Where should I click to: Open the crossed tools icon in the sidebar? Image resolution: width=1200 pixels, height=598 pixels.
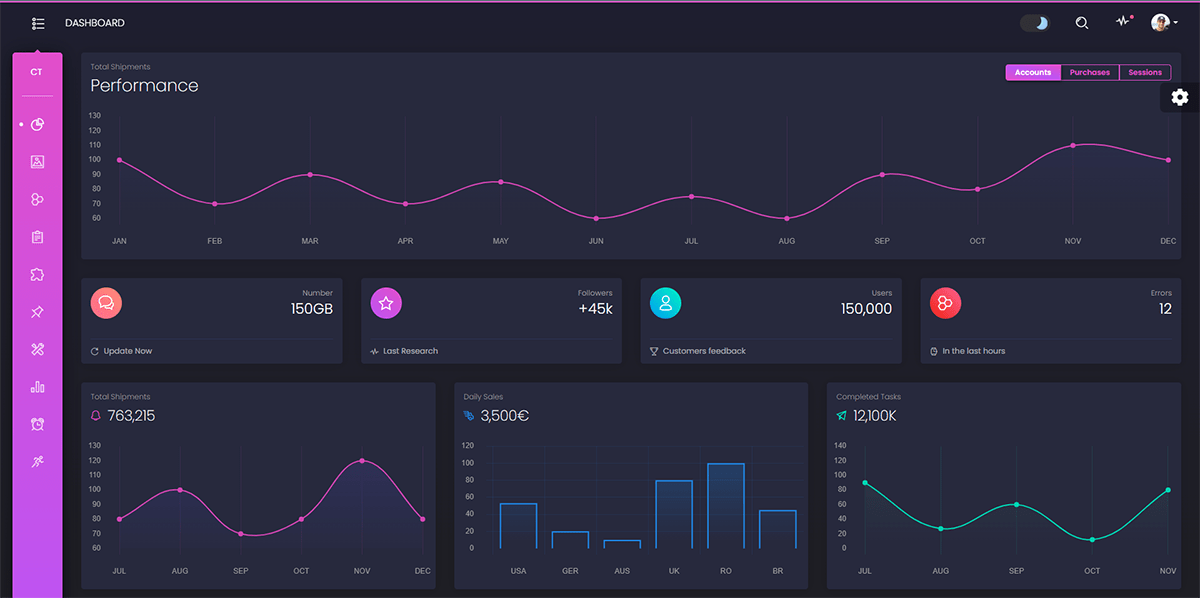point(37,349)
